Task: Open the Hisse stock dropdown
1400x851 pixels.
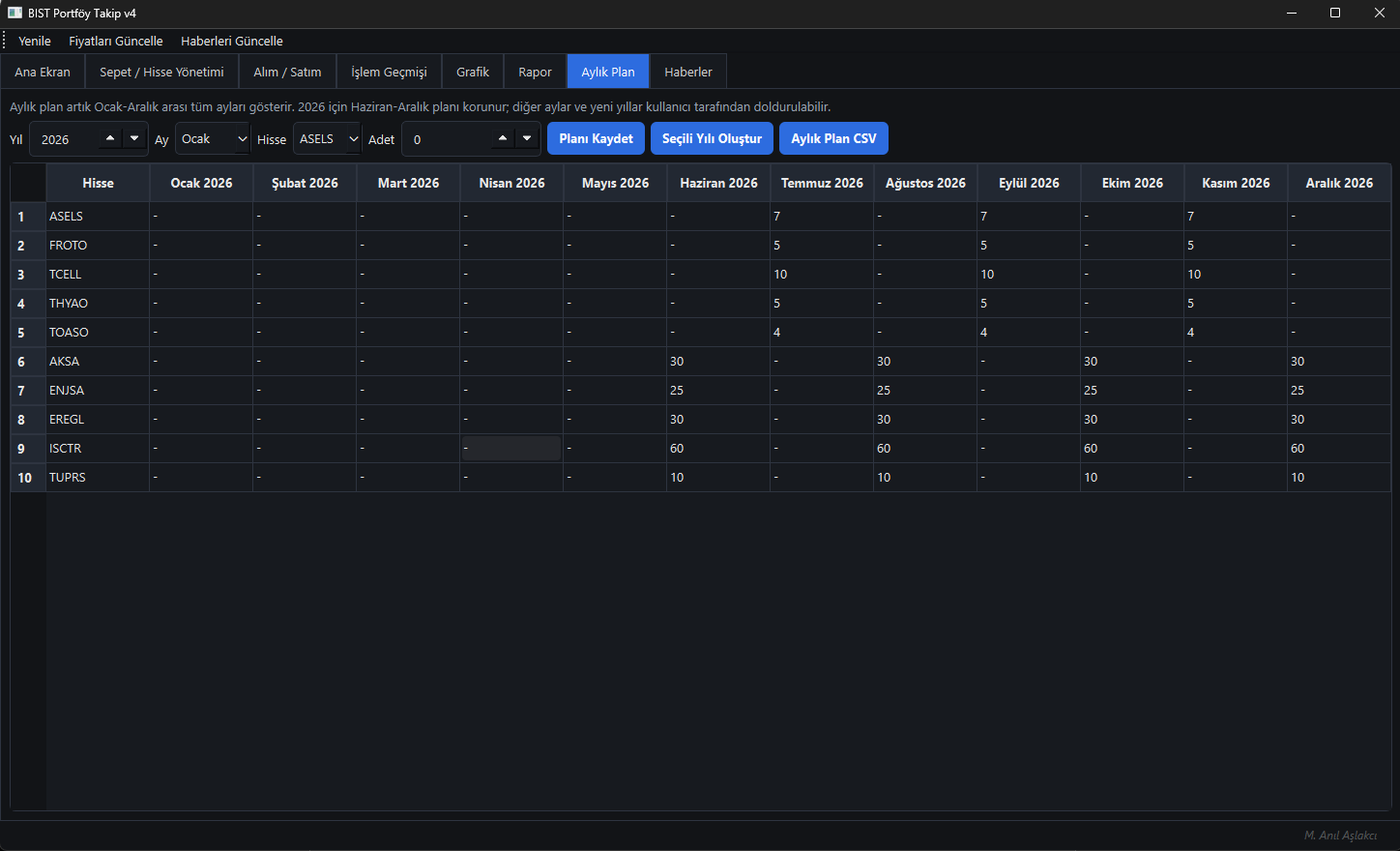Action: (328, 138)
